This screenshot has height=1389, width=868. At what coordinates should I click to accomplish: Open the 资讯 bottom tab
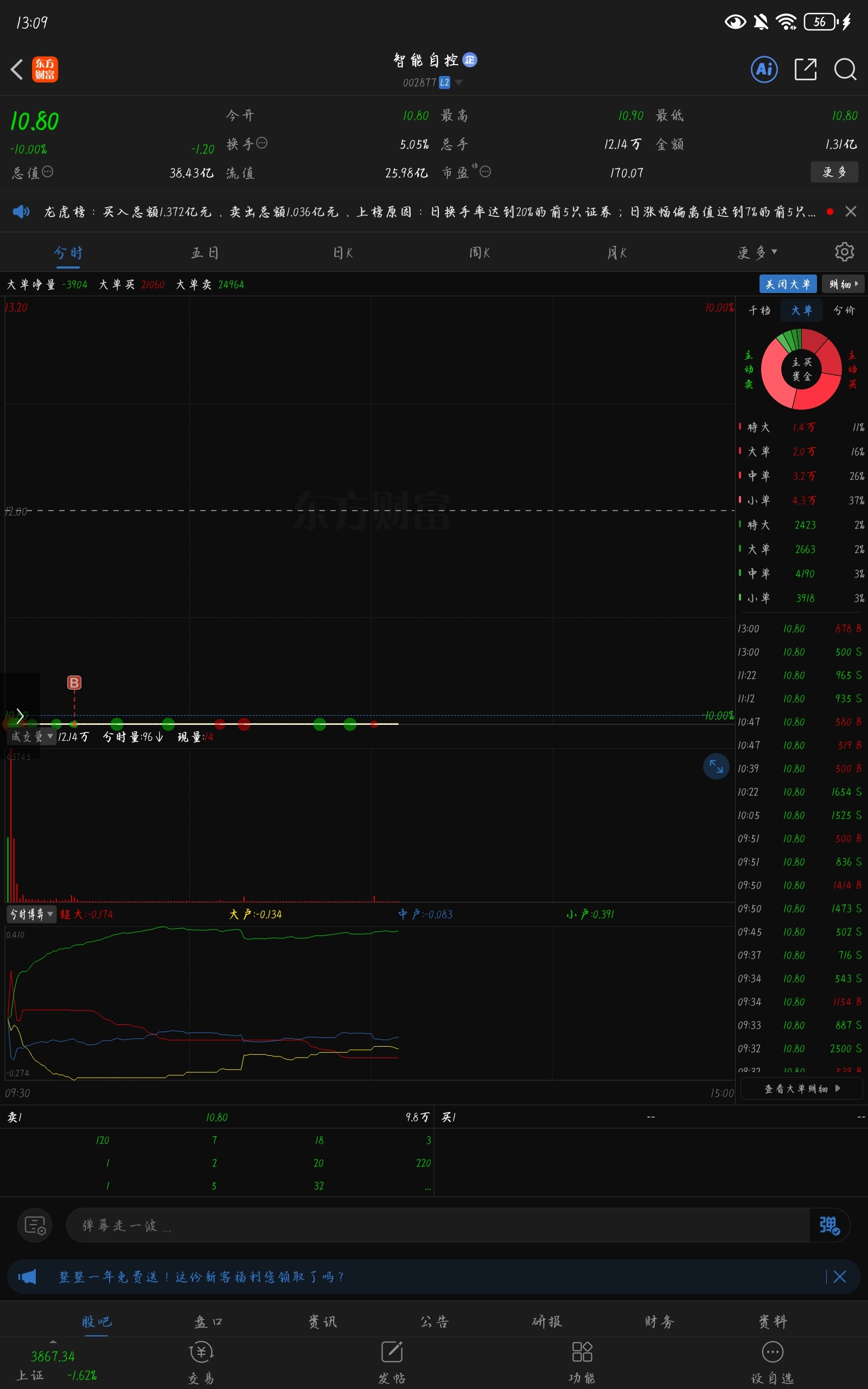322,1321
